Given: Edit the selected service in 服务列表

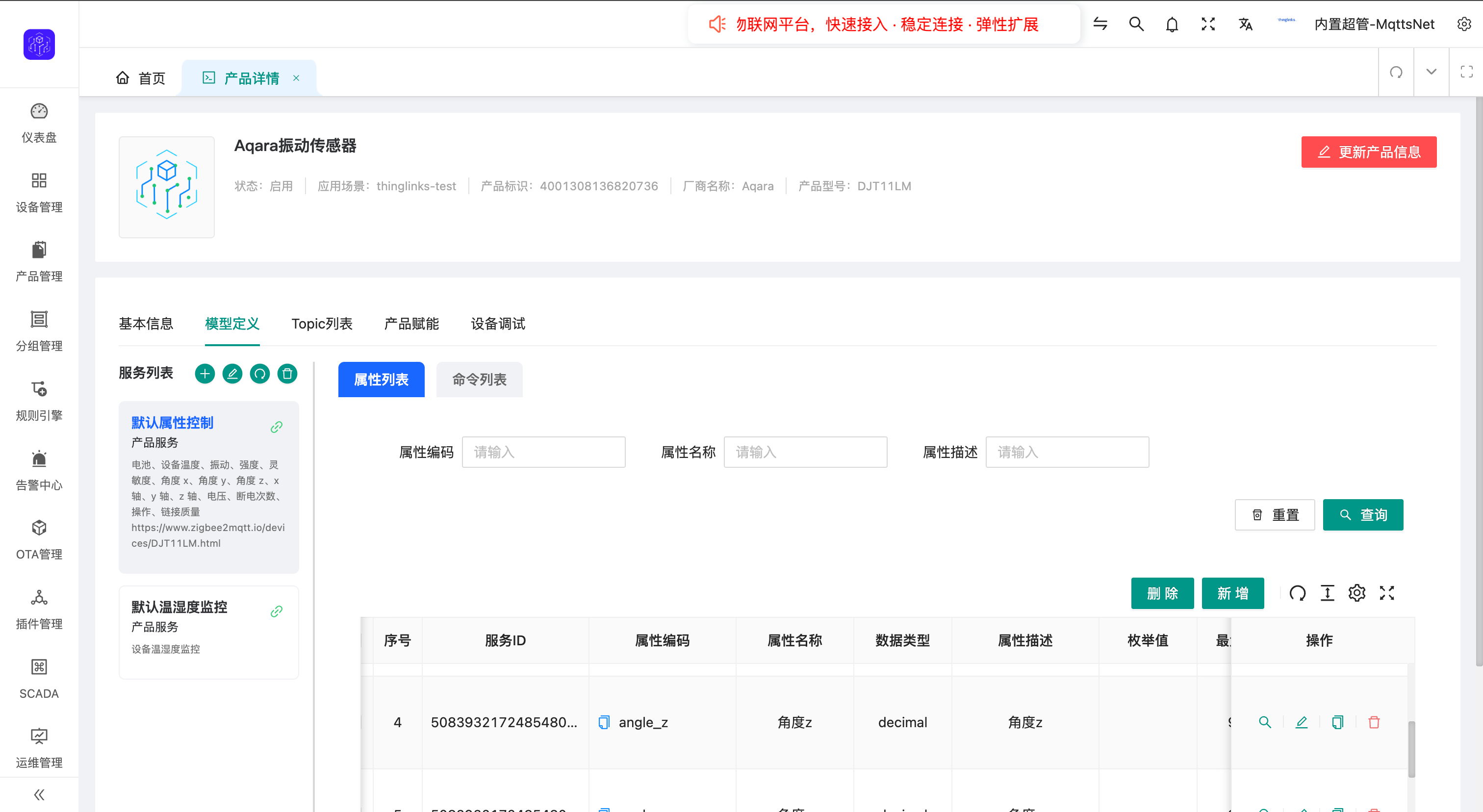Looking at the screenshot, I should coord(232,374).
